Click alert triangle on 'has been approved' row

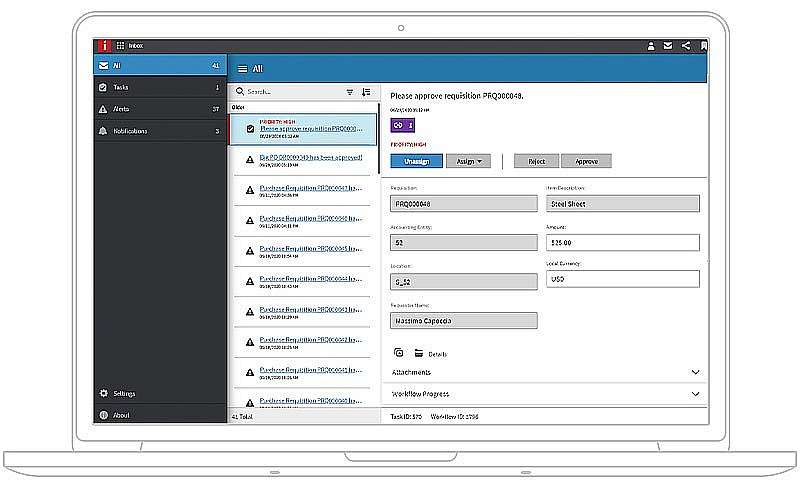[x=249, y=160]
